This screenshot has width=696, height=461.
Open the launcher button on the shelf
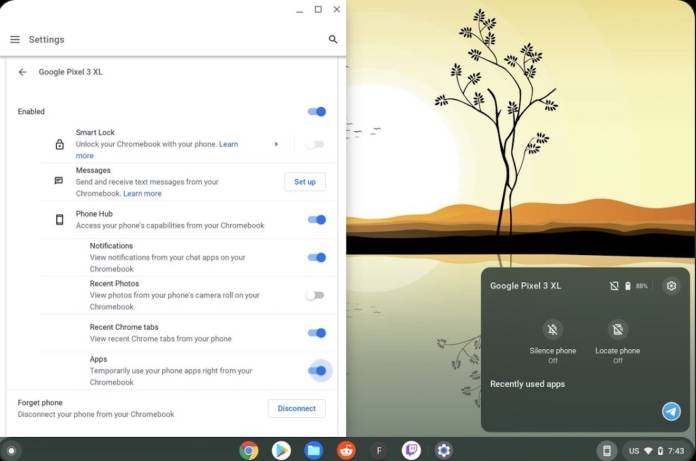pos(12,451)
